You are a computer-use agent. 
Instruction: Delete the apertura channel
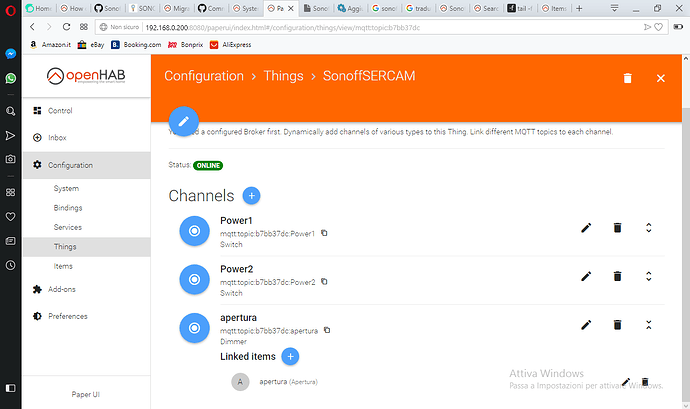tap(617, 325)
